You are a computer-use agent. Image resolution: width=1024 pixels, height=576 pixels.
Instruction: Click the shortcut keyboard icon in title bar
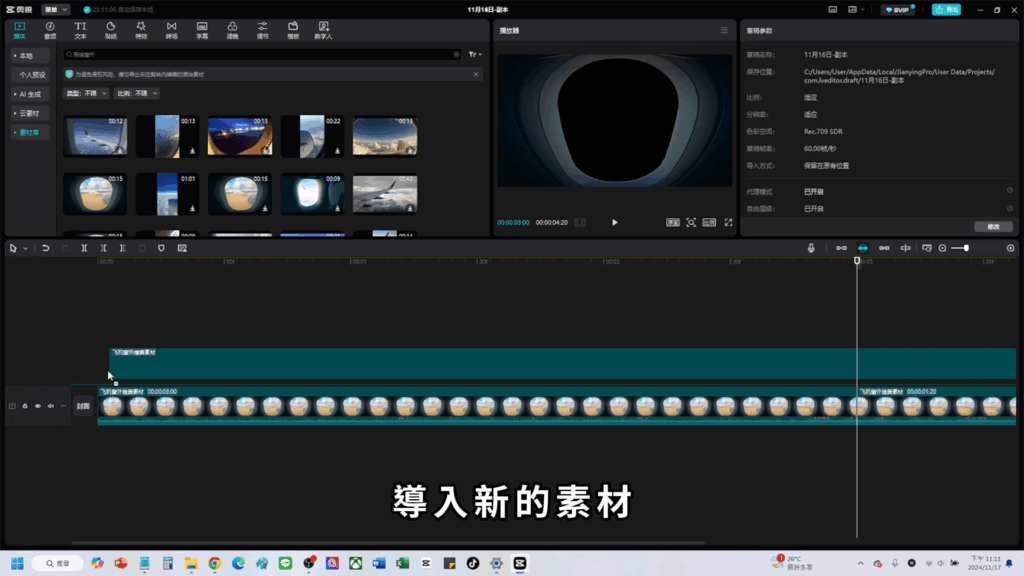pyautogui.click(x=833, y=10)
